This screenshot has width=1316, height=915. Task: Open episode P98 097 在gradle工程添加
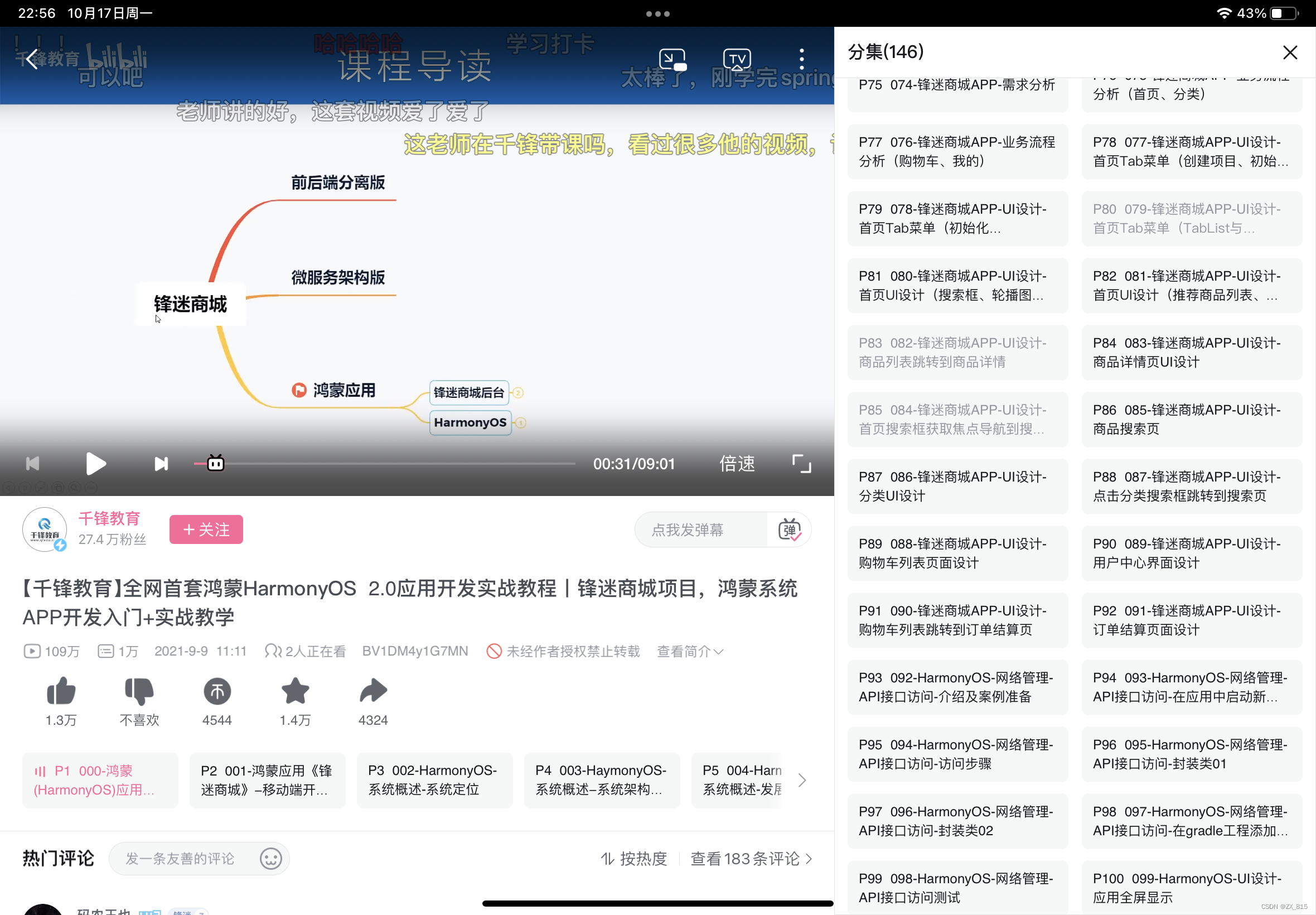click(x=1192, y=822)
